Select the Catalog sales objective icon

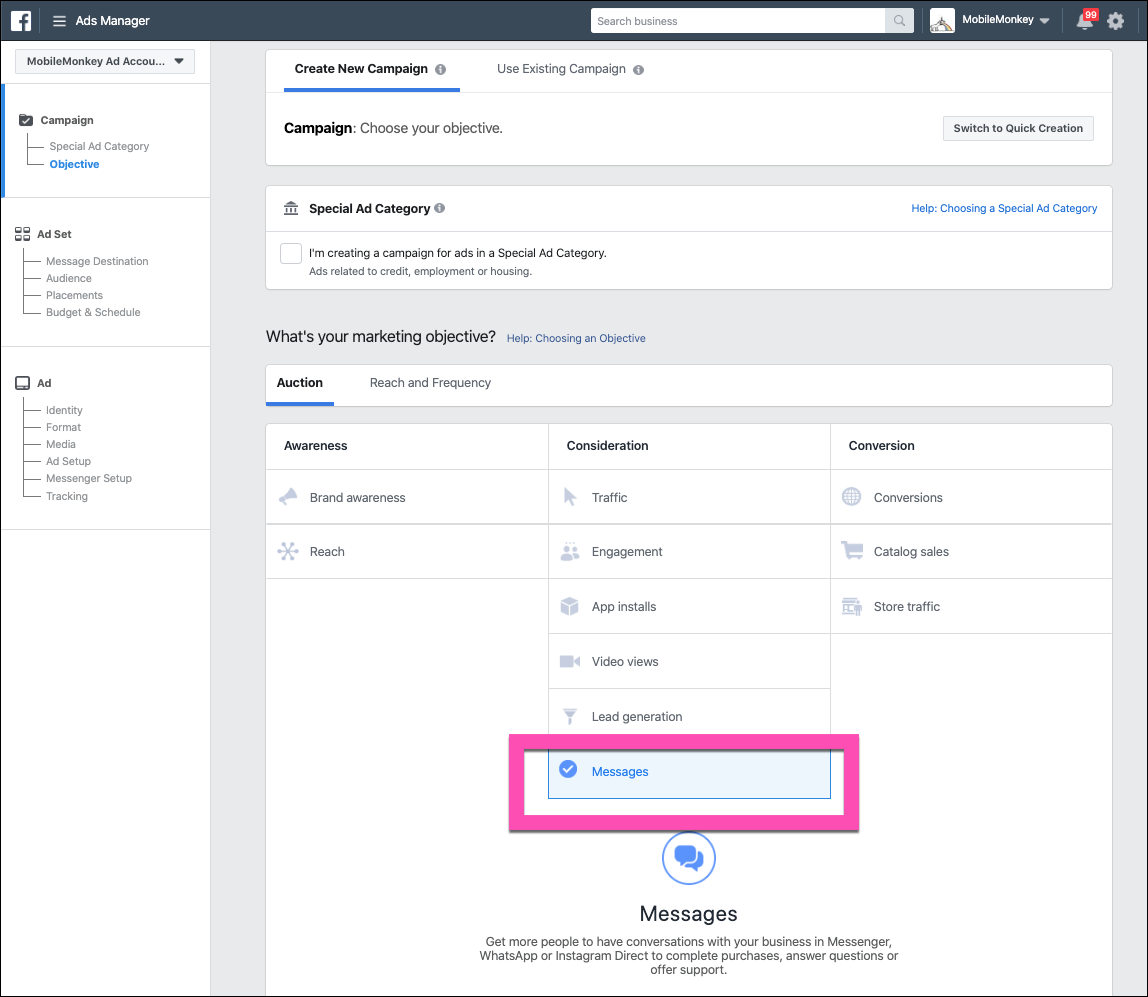coord(853,551)
